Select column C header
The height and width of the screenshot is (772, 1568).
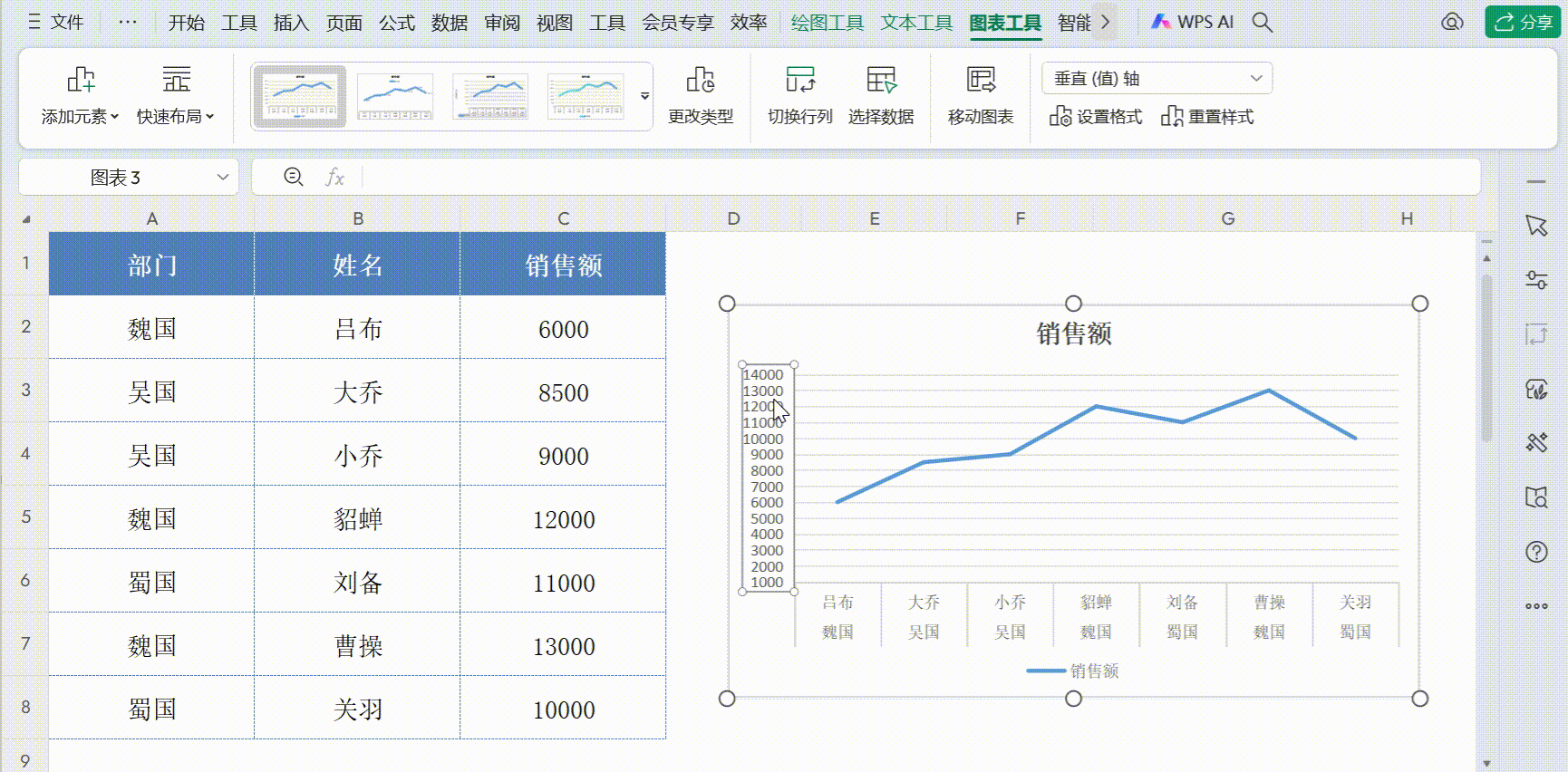(563, 218)
